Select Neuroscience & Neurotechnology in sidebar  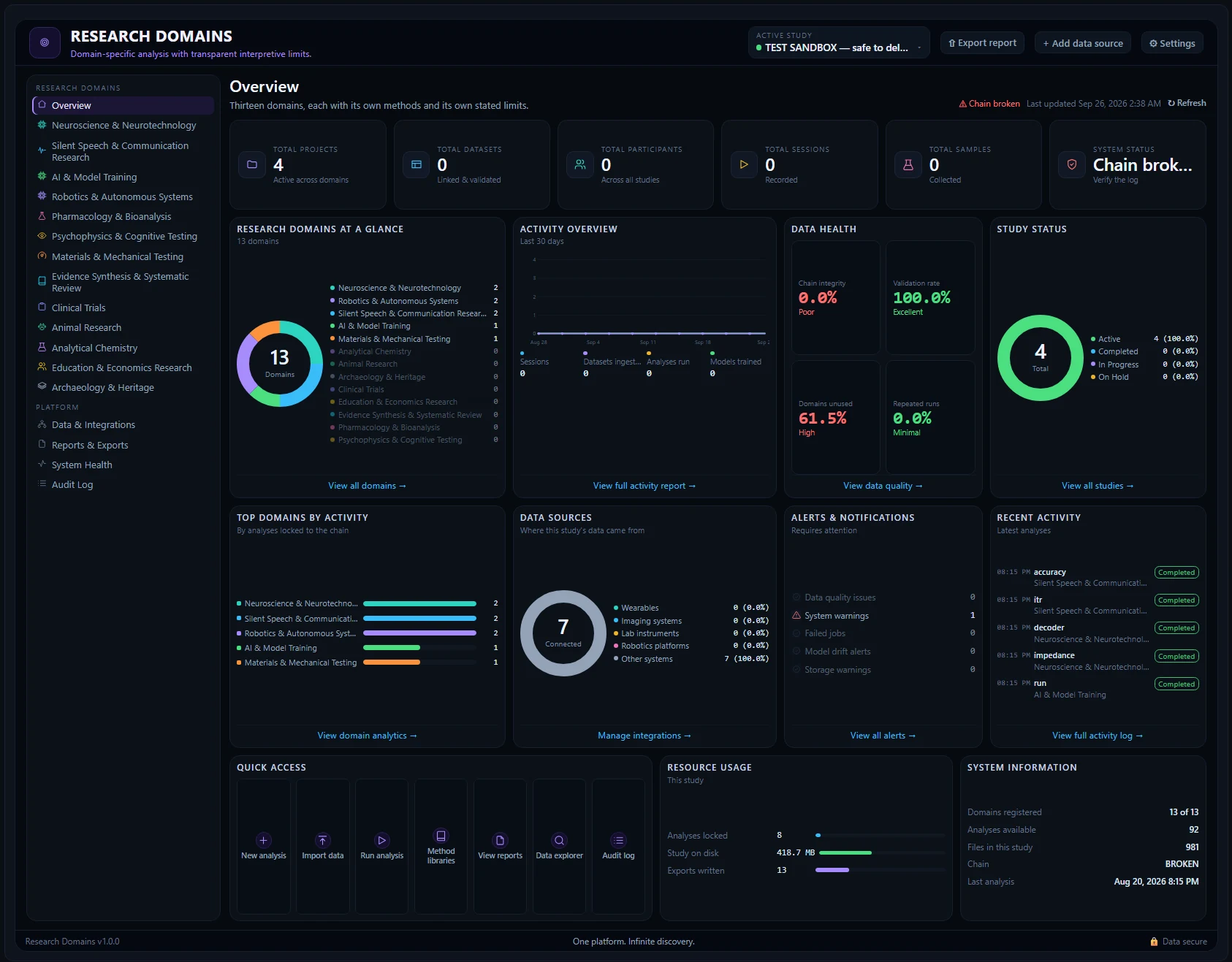(123, 125)
